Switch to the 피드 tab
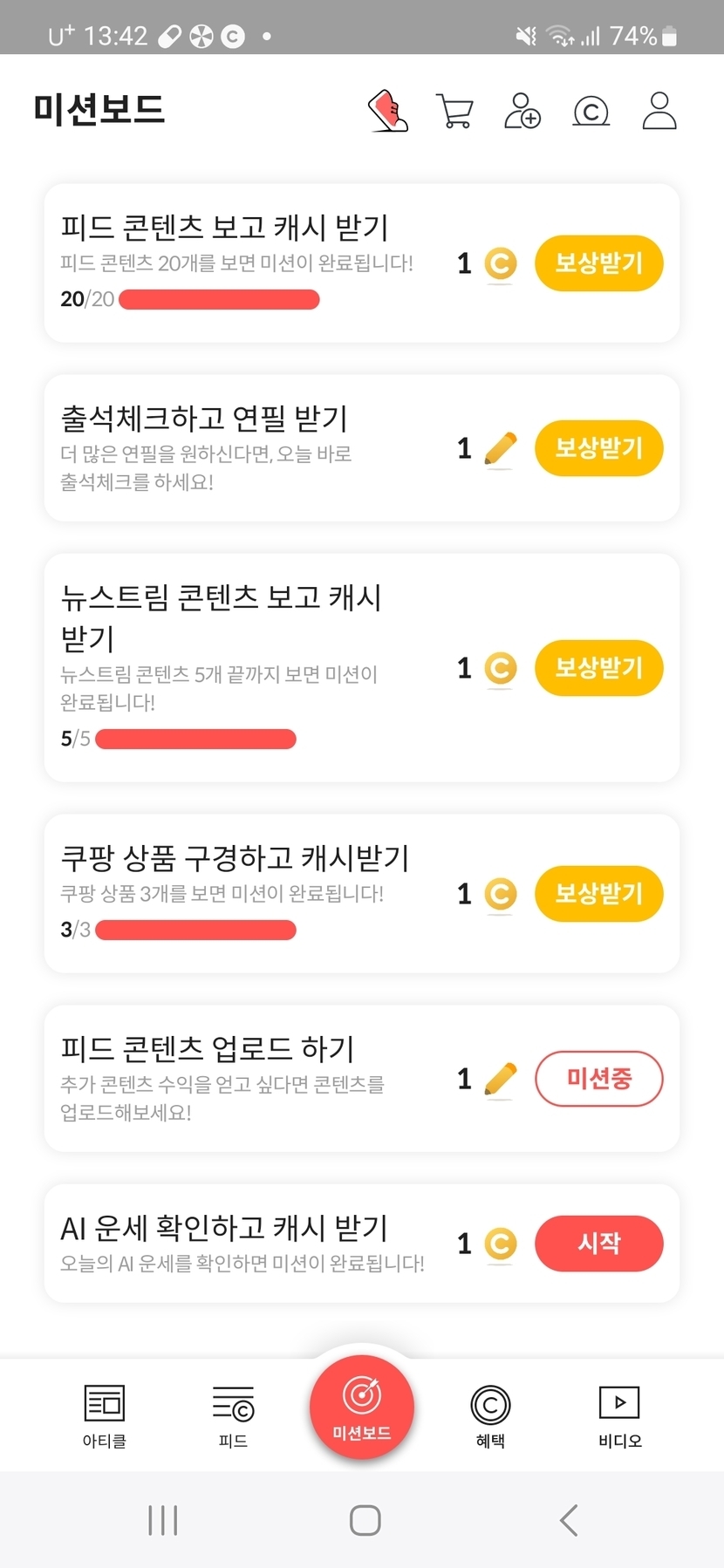The image size is (724, 1568). 233,1415
